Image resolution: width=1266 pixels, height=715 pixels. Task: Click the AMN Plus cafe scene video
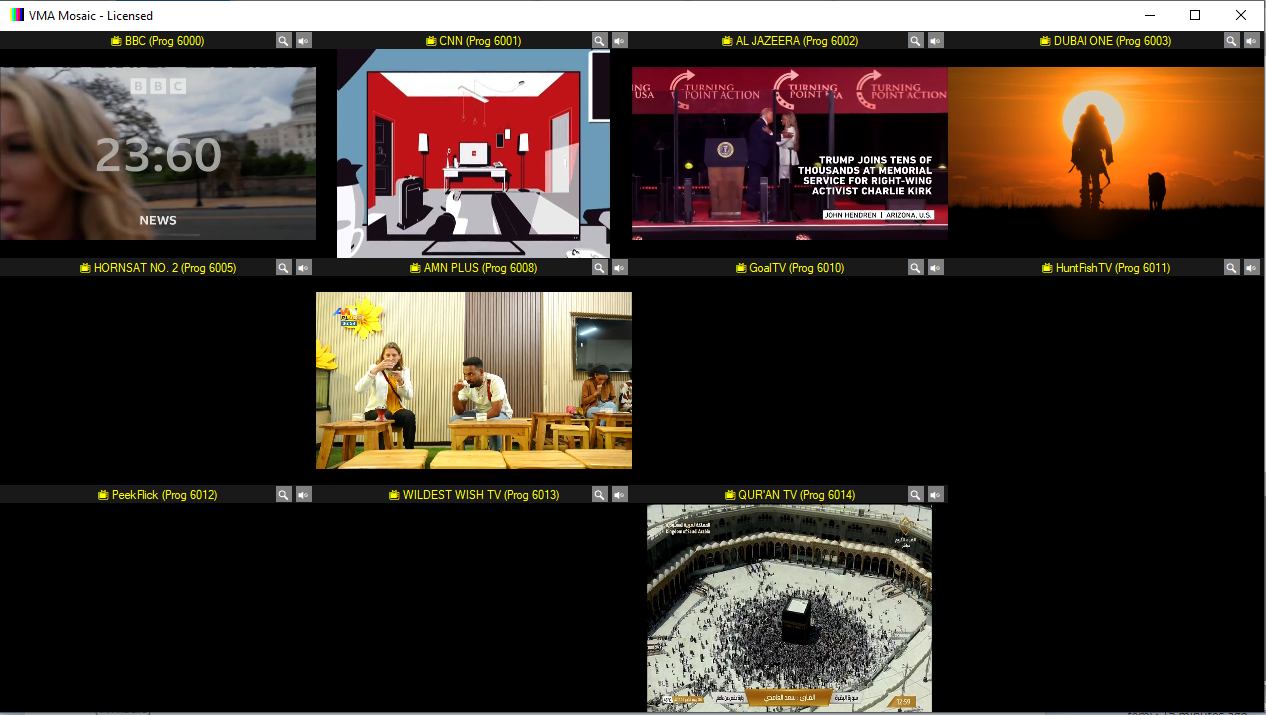coord(474,380)
